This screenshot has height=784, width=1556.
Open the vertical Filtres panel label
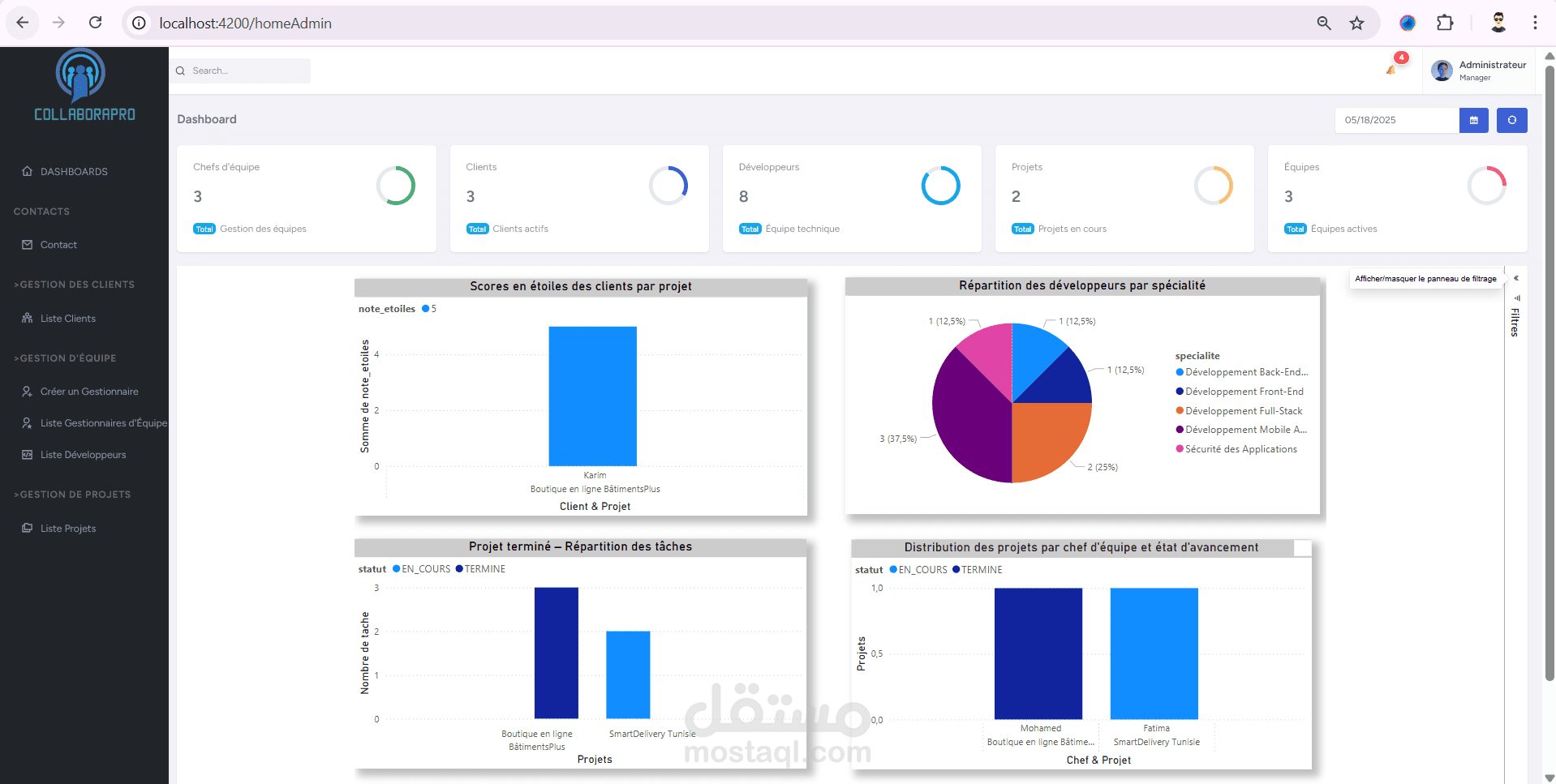(x=1515, y=322)
